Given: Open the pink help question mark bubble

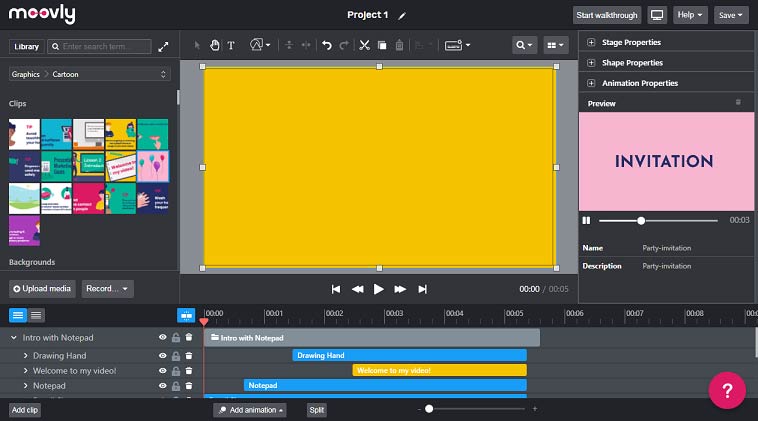Looking at the screenshot, I should (x=727, y=390).
